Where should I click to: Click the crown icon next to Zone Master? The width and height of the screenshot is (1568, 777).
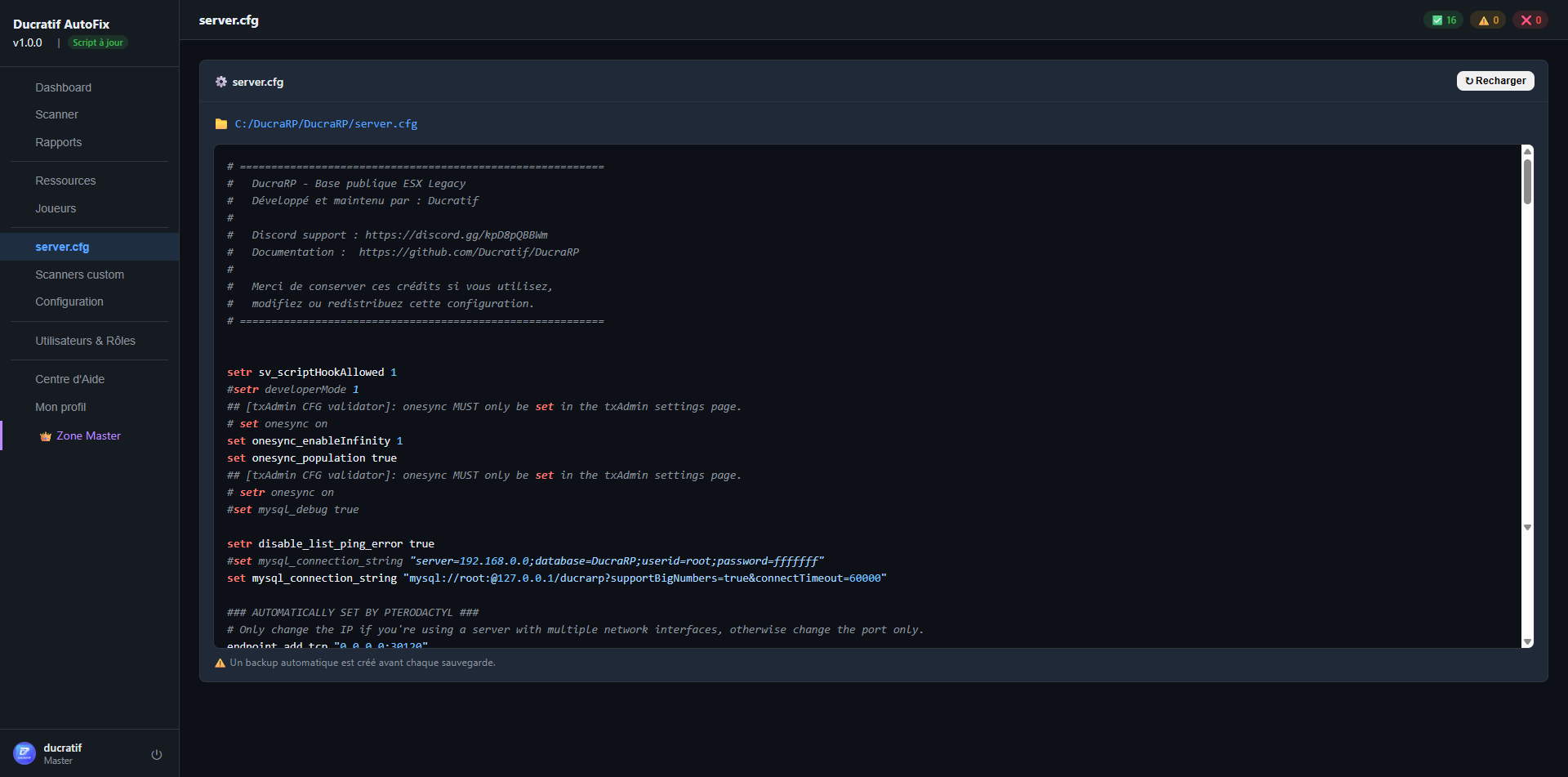[45, 435]
